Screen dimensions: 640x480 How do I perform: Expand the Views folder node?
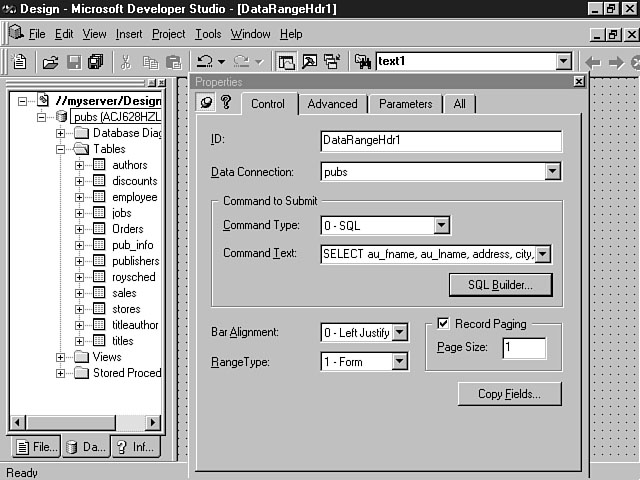tap(61, 357)
